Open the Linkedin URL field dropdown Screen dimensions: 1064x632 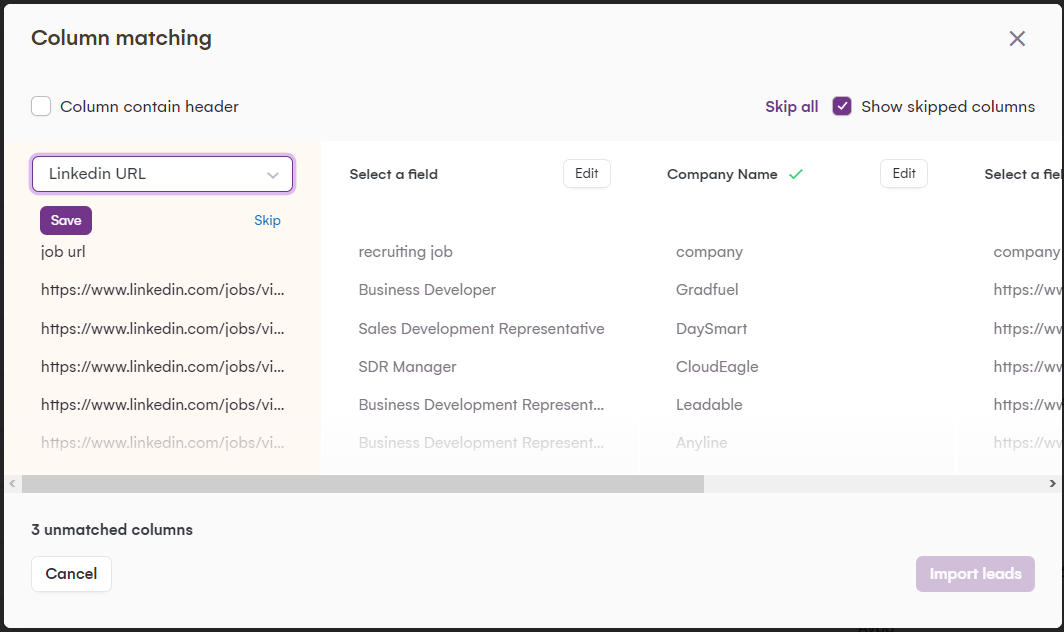[x=162, y=174]
